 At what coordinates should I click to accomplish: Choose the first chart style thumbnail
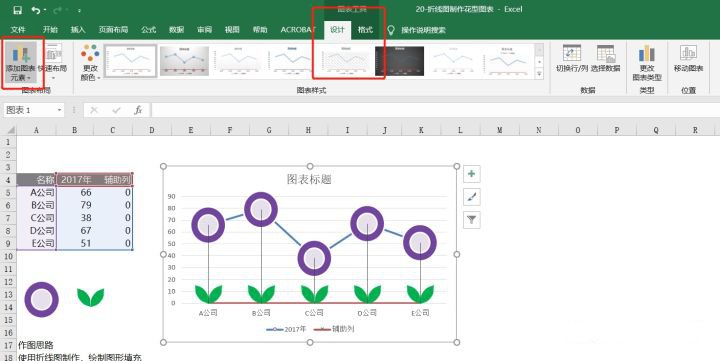[131, 60]
